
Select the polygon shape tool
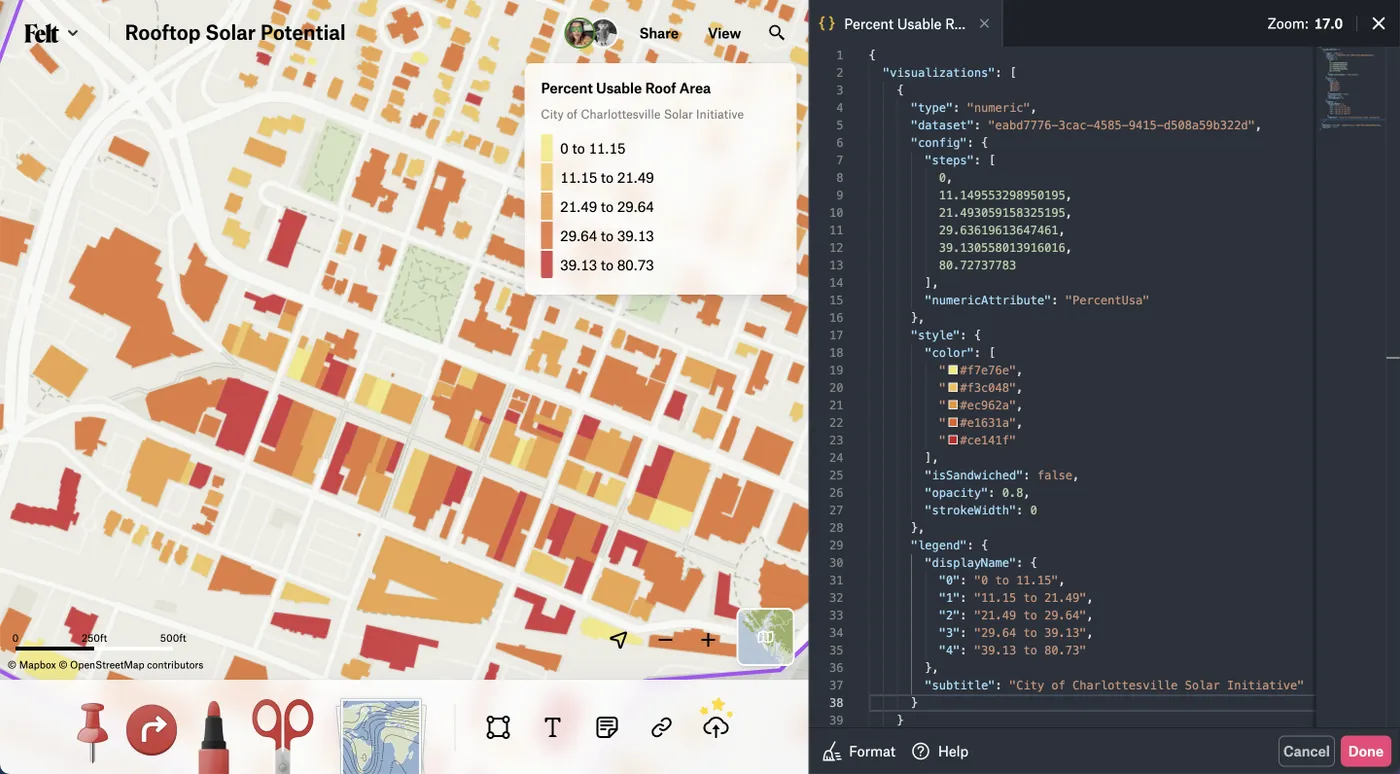coord(498,728)
